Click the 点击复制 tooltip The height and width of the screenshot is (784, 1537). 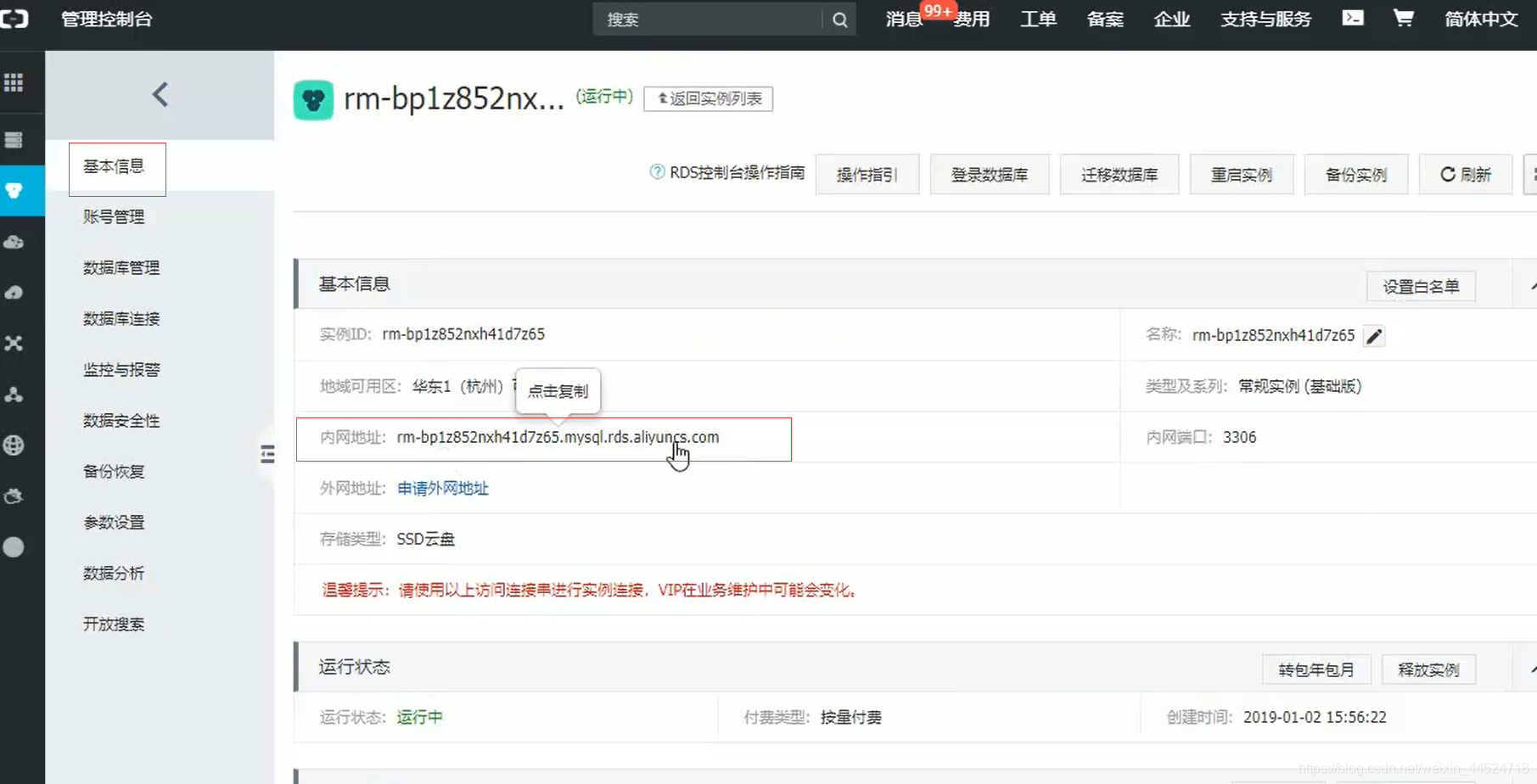[x=558, y=391]
